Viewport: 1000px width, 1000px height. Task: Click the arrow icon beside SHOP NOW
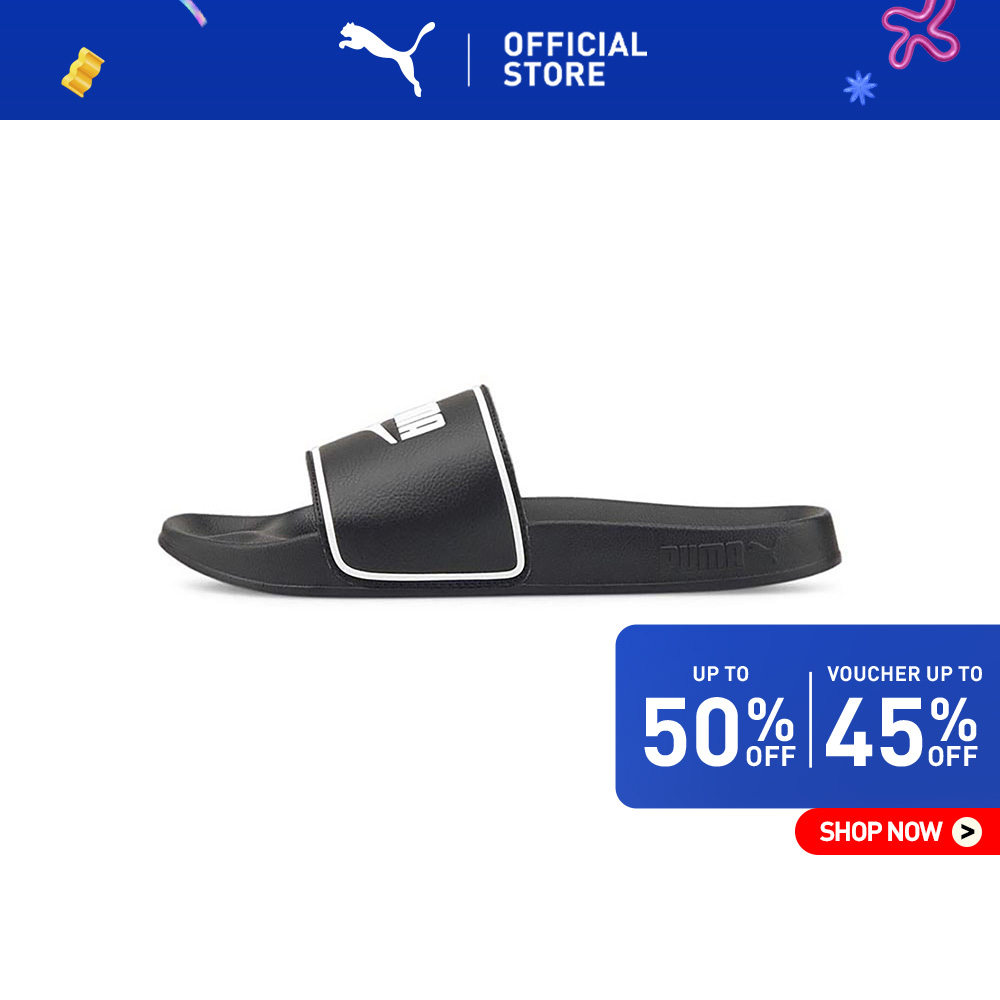[967, 832]
